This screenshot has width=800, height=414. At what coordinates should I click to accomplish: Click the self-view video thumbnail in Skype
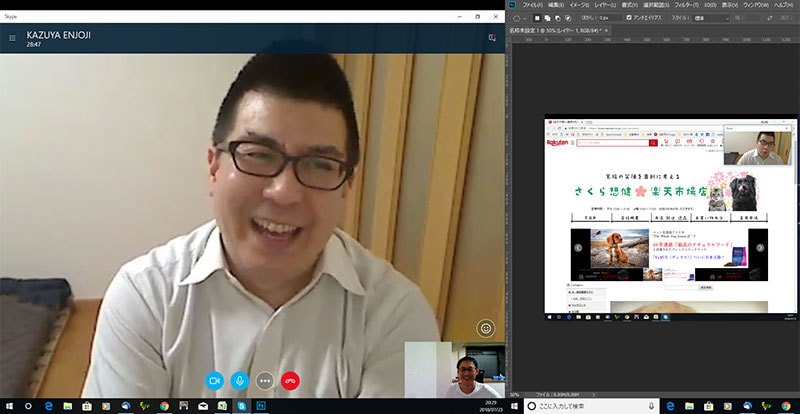pos(455,370)
